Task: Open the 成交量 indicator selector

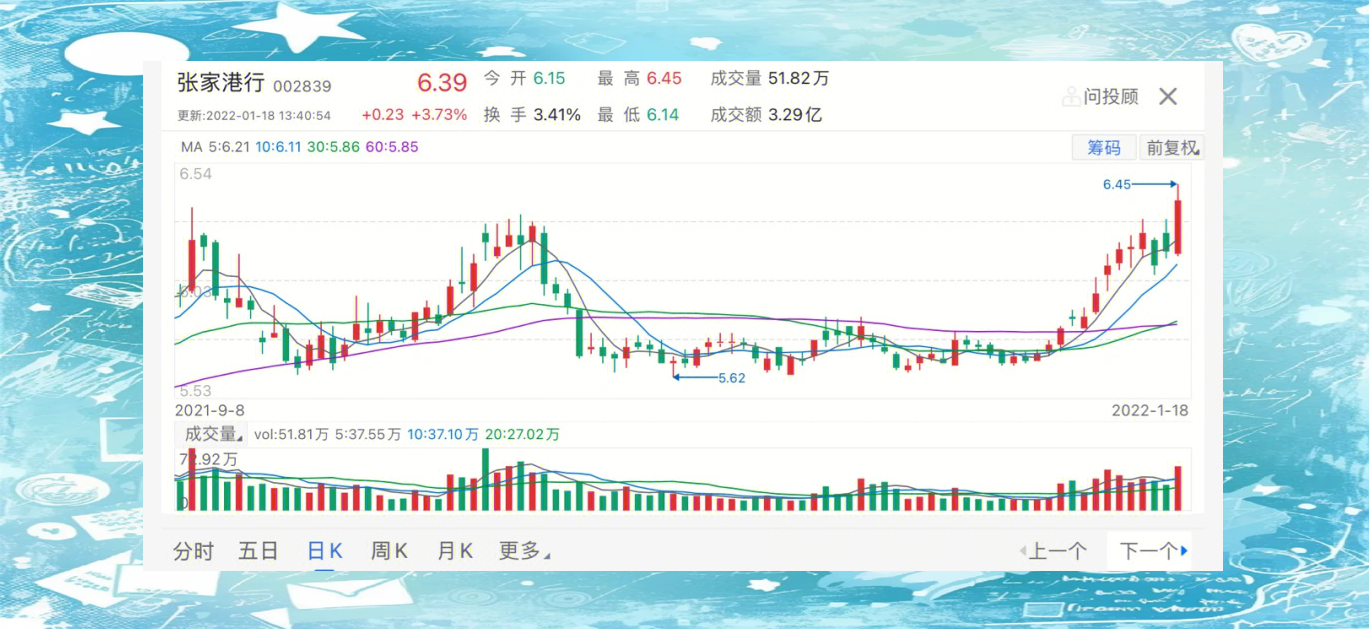Action: tap(210, 434)
